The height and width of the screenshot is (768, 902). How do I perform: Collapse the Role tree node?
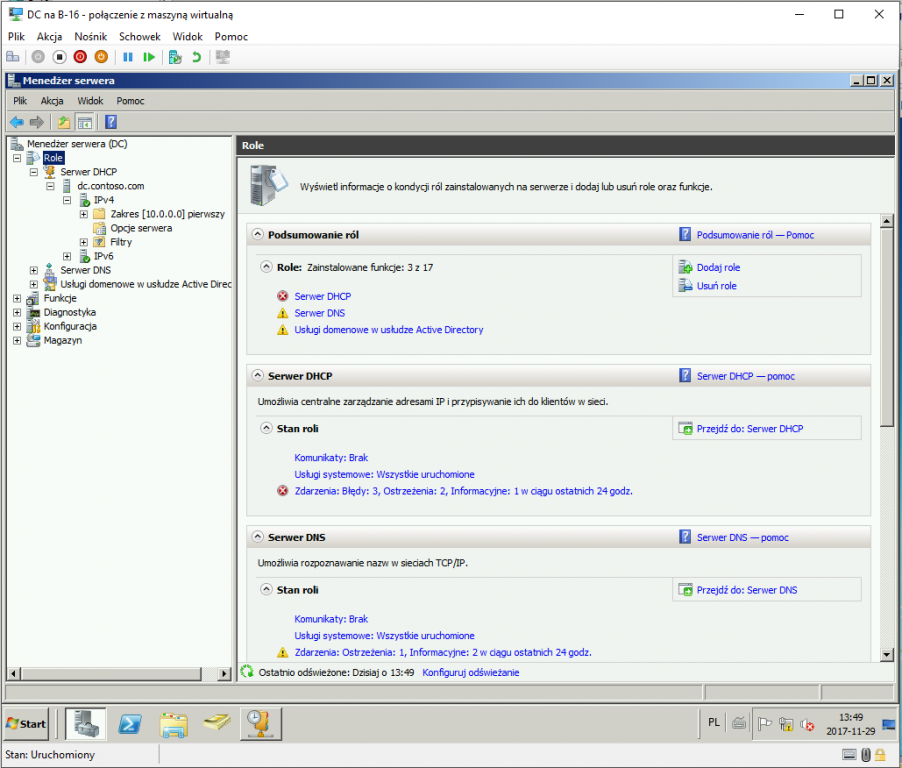pyautogui.click(x=17, y=158)
